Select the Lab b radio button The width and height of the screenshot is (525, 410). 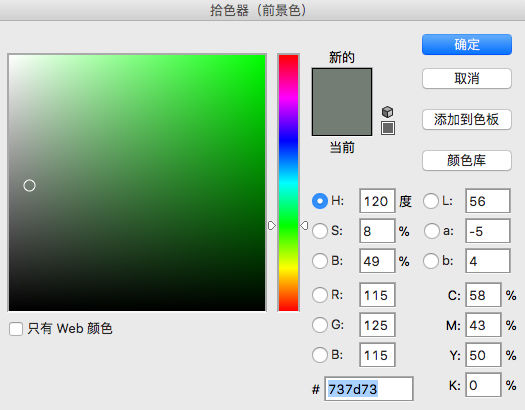[431, 261]
